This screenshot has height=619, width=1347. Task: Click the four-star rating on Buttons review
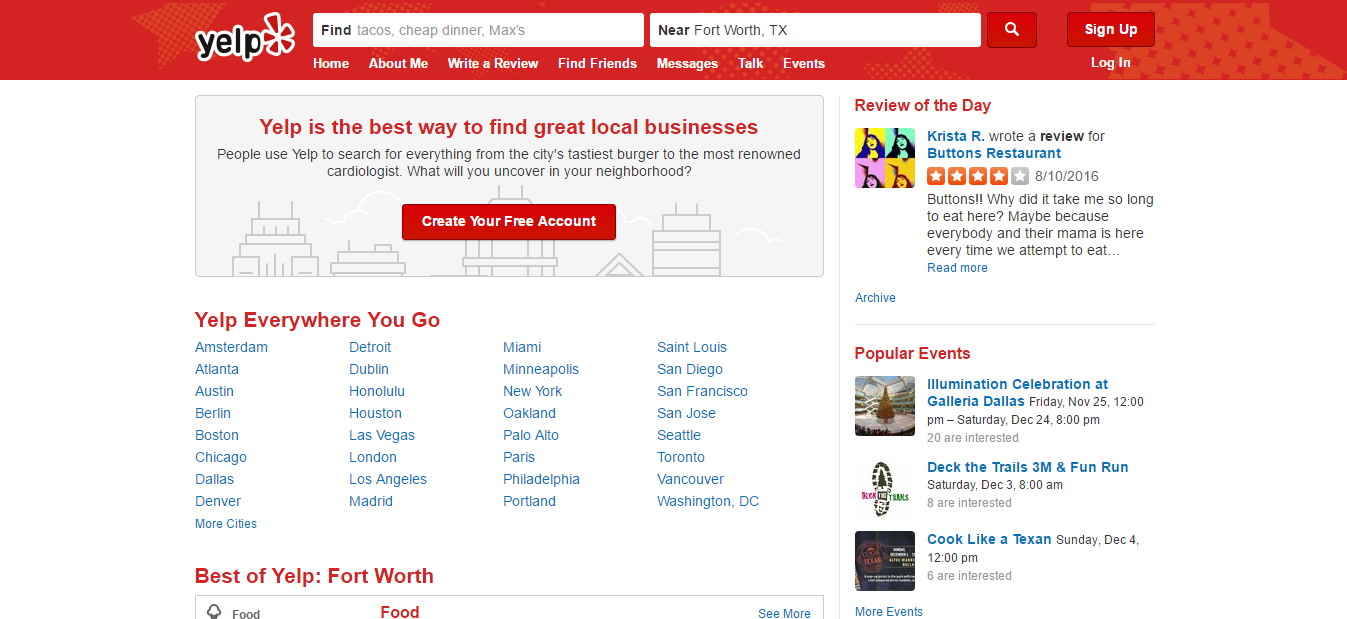click(x=977, y=176)
